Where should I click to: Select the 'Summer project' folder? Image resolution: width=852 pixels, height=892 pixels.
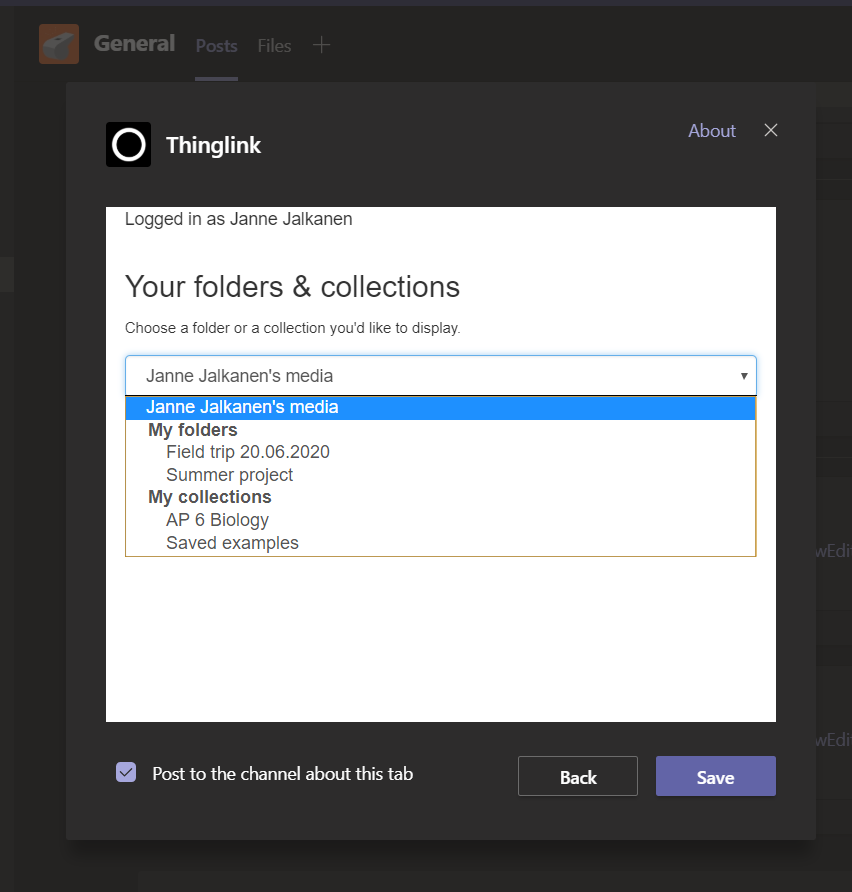tap(228, 474)
